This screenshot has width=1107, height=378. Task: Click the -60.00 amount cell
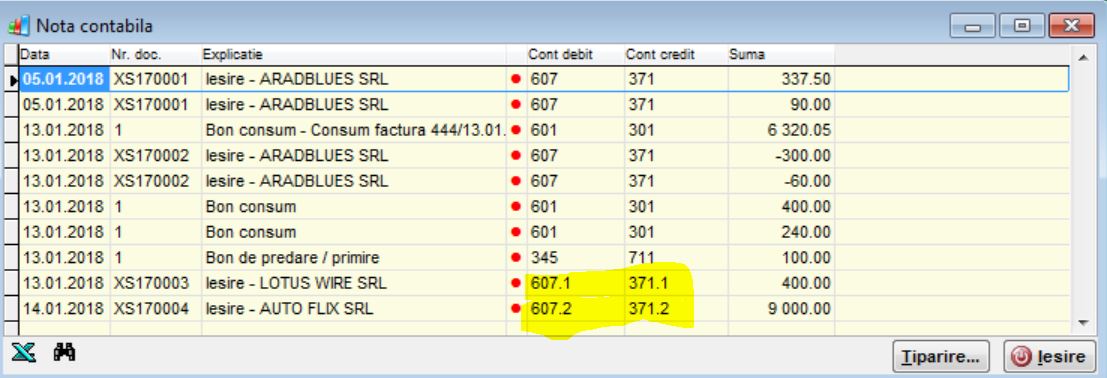[x=781, y=181]
